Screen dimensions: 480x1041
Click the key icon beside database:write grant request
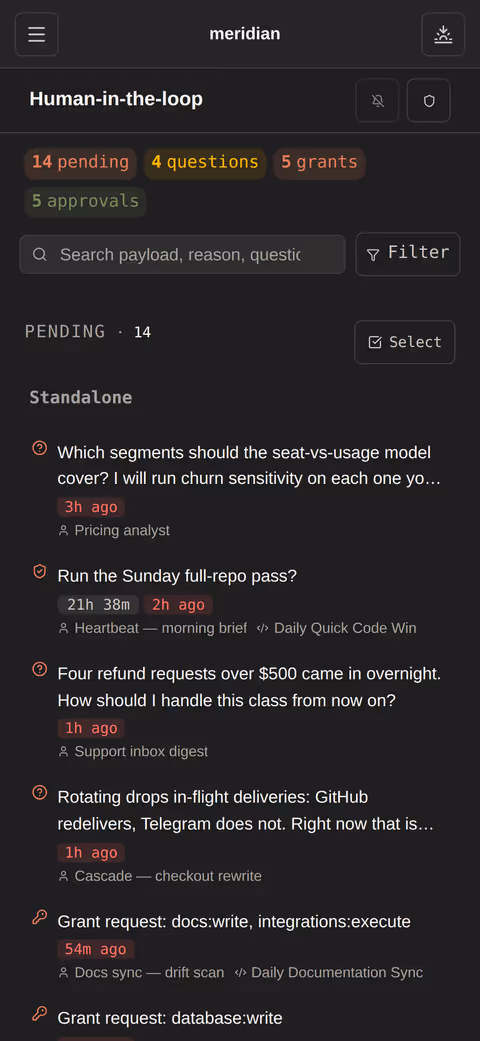(x=40, y=1014)
